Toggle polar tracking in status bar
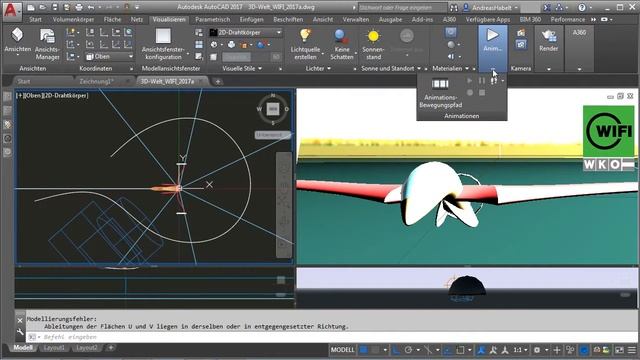This screenshot has height=360, width=640. pyautogui.click(x=408, y=350)
